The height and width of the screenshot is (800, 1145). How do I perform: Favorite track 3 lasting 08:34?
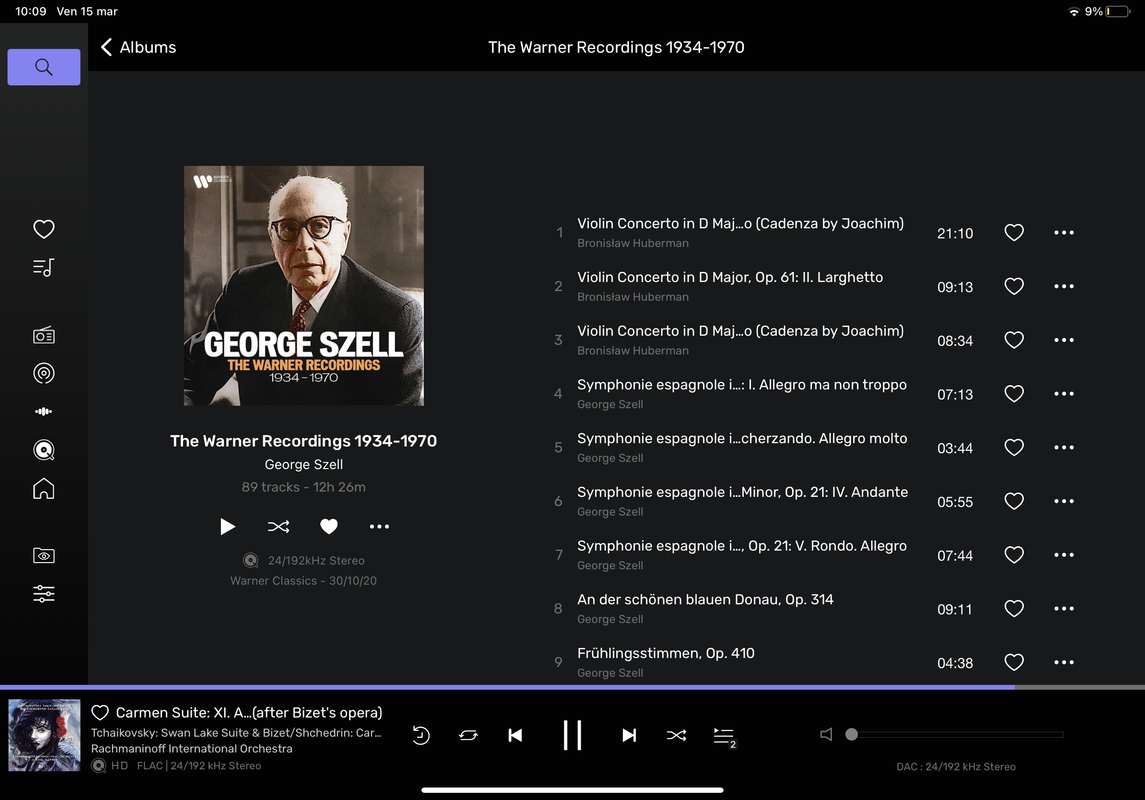click(x=1014, y=340)
